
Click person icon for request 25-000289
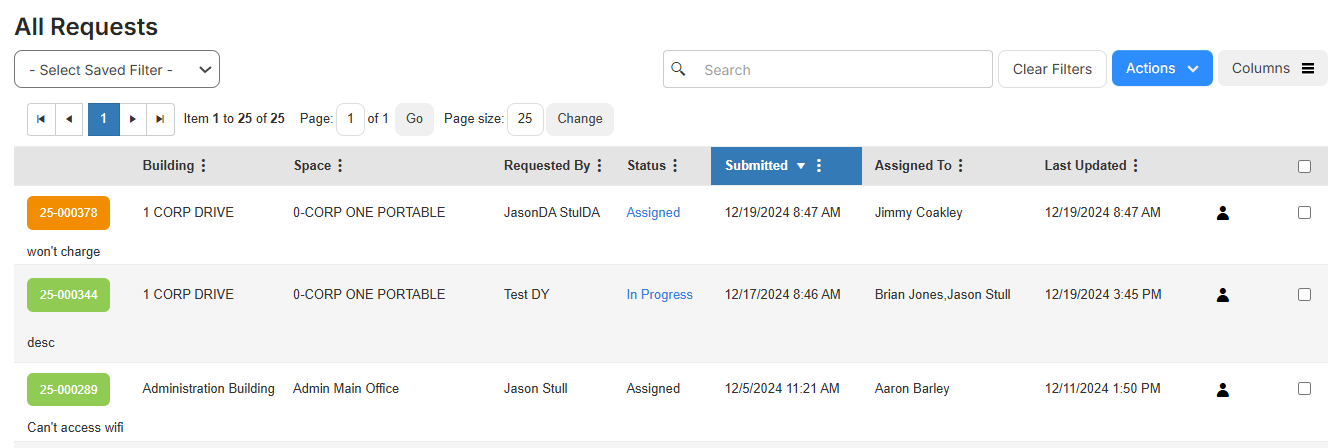click(x=1222, y=389)
